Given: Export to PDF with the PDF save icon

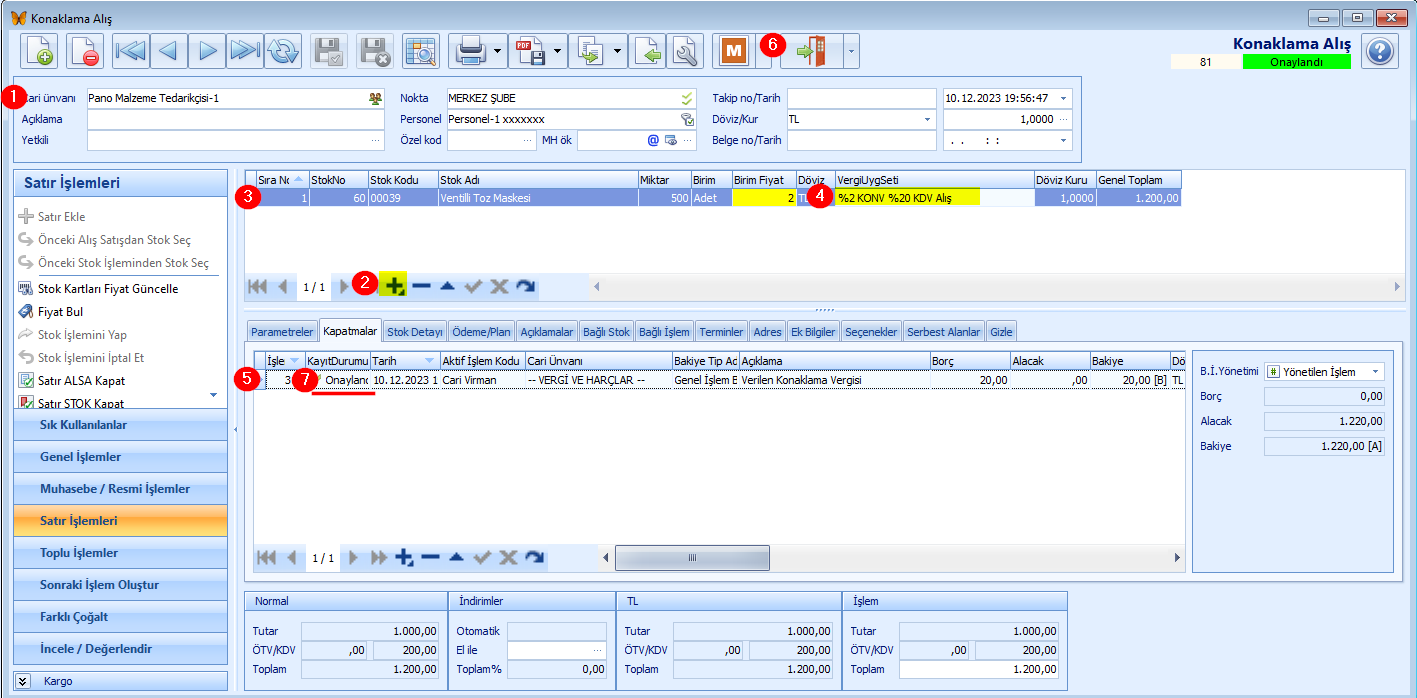Looking at the screenshot, I should [x=529, y=50].
